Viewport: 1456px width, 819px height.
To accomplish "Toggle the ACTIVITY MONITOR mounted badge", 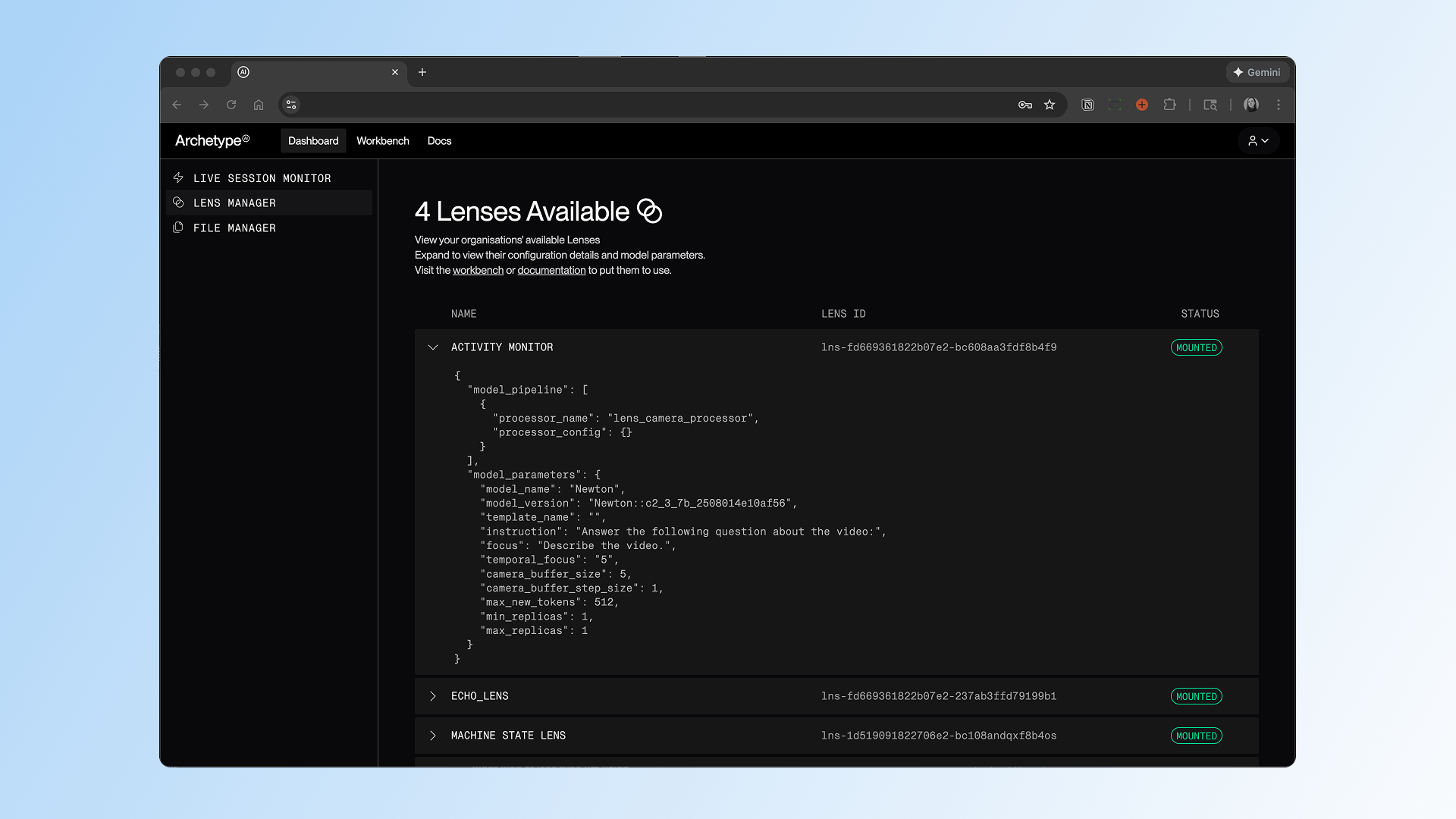I will point(1196,347).
